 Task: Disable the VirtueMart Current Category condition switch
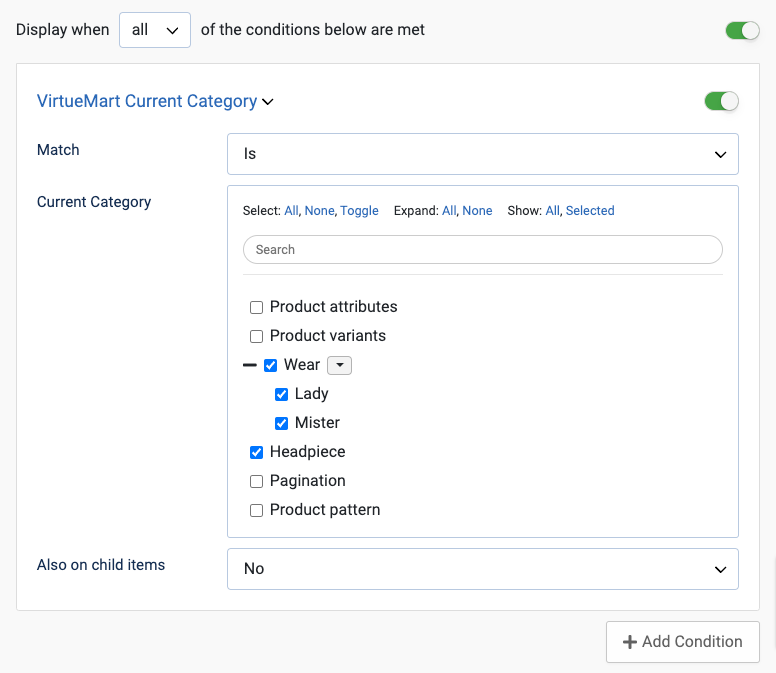click(721, 101)
